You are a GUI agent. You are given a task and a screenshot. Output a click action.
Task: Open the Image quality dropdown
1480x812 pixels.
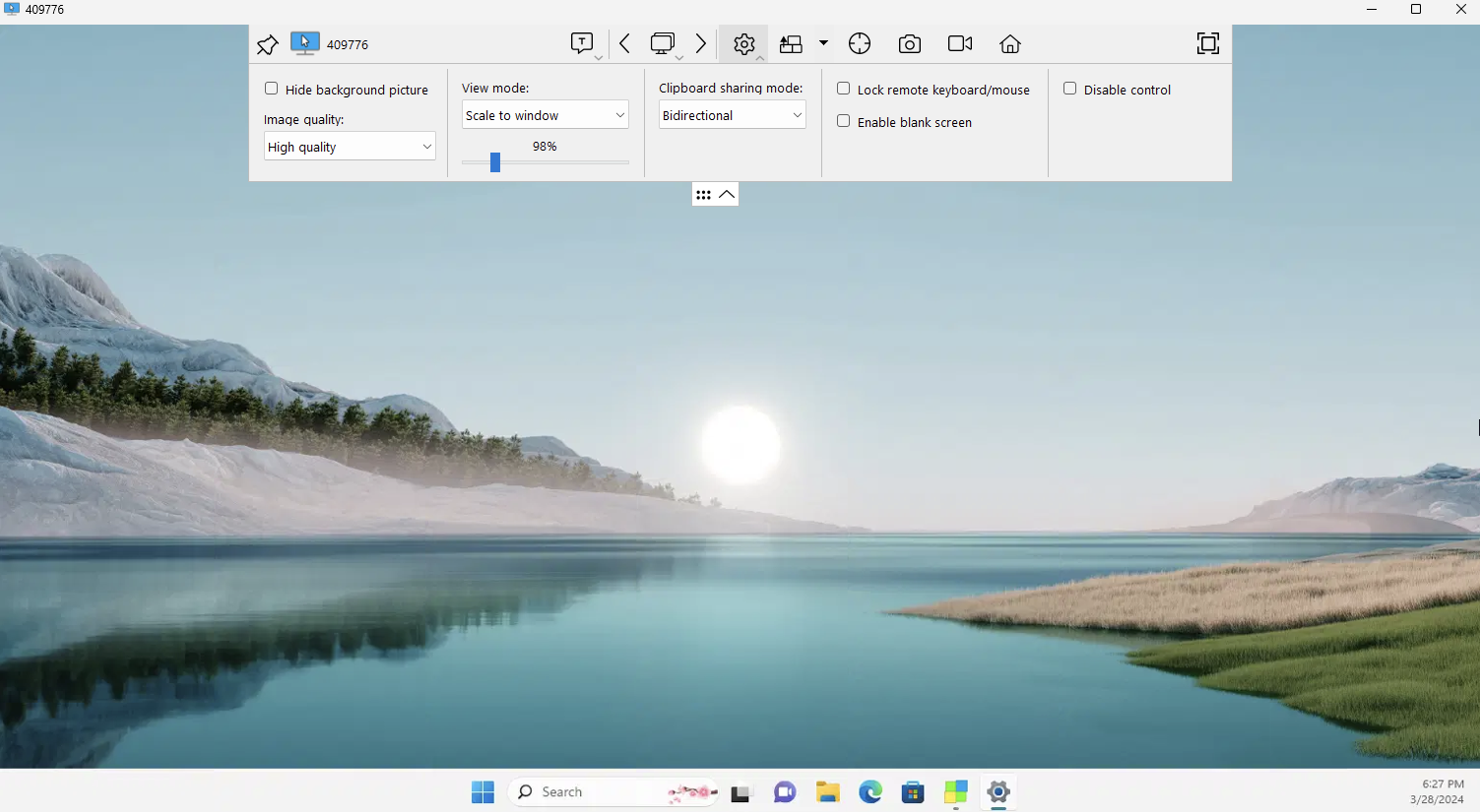coord(350,147)
